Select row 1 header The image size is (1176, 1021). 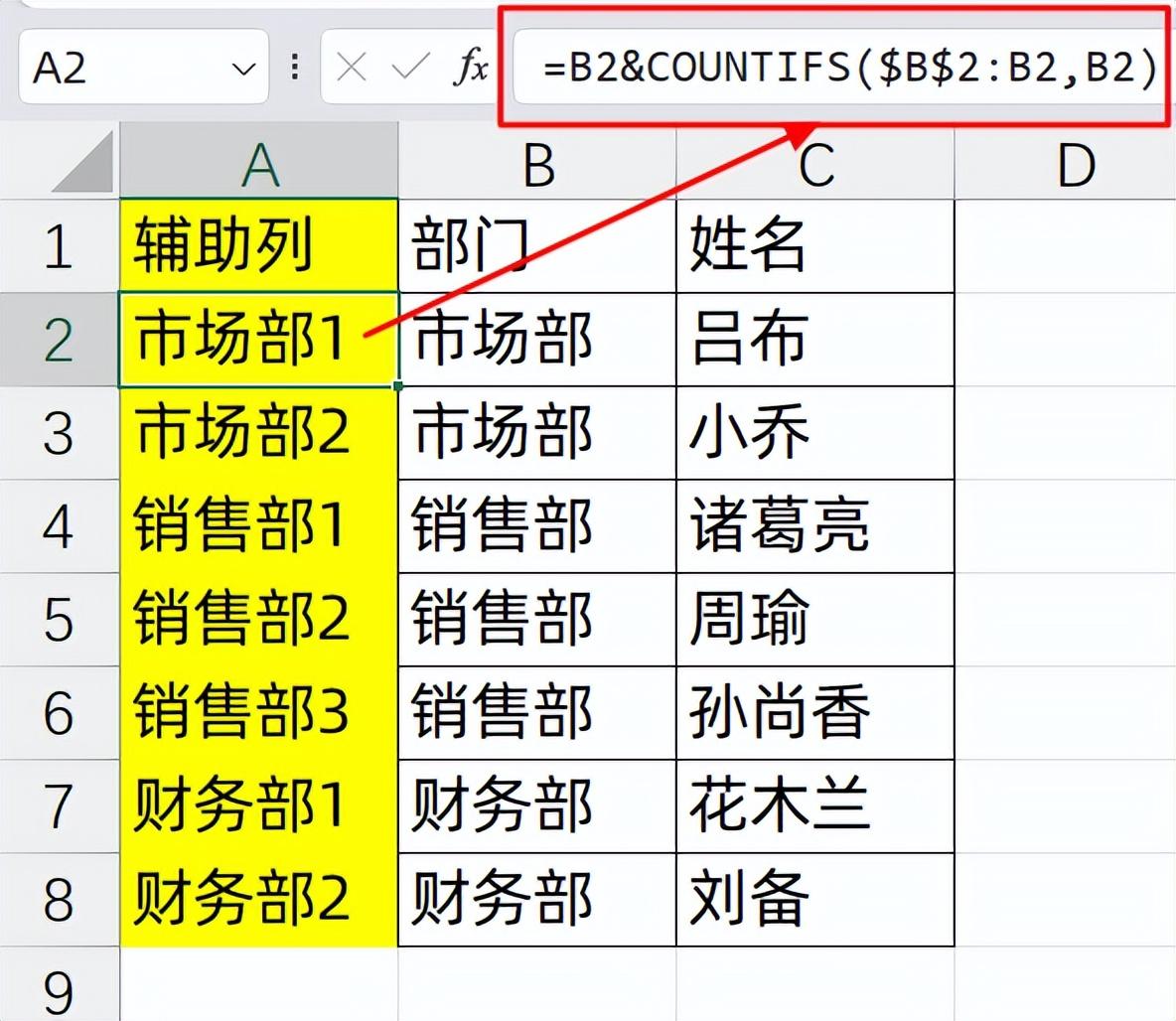tap(60, 246)
